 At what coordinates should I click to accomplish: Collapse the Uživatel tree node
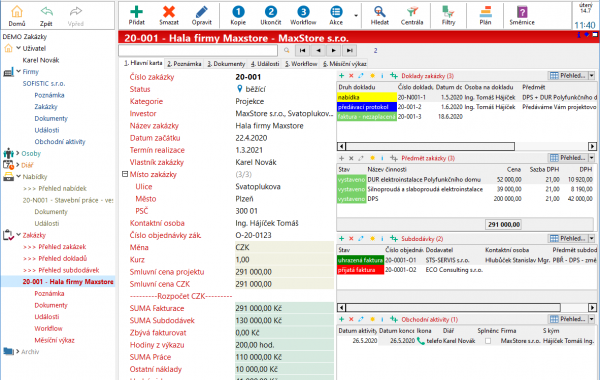18,48
